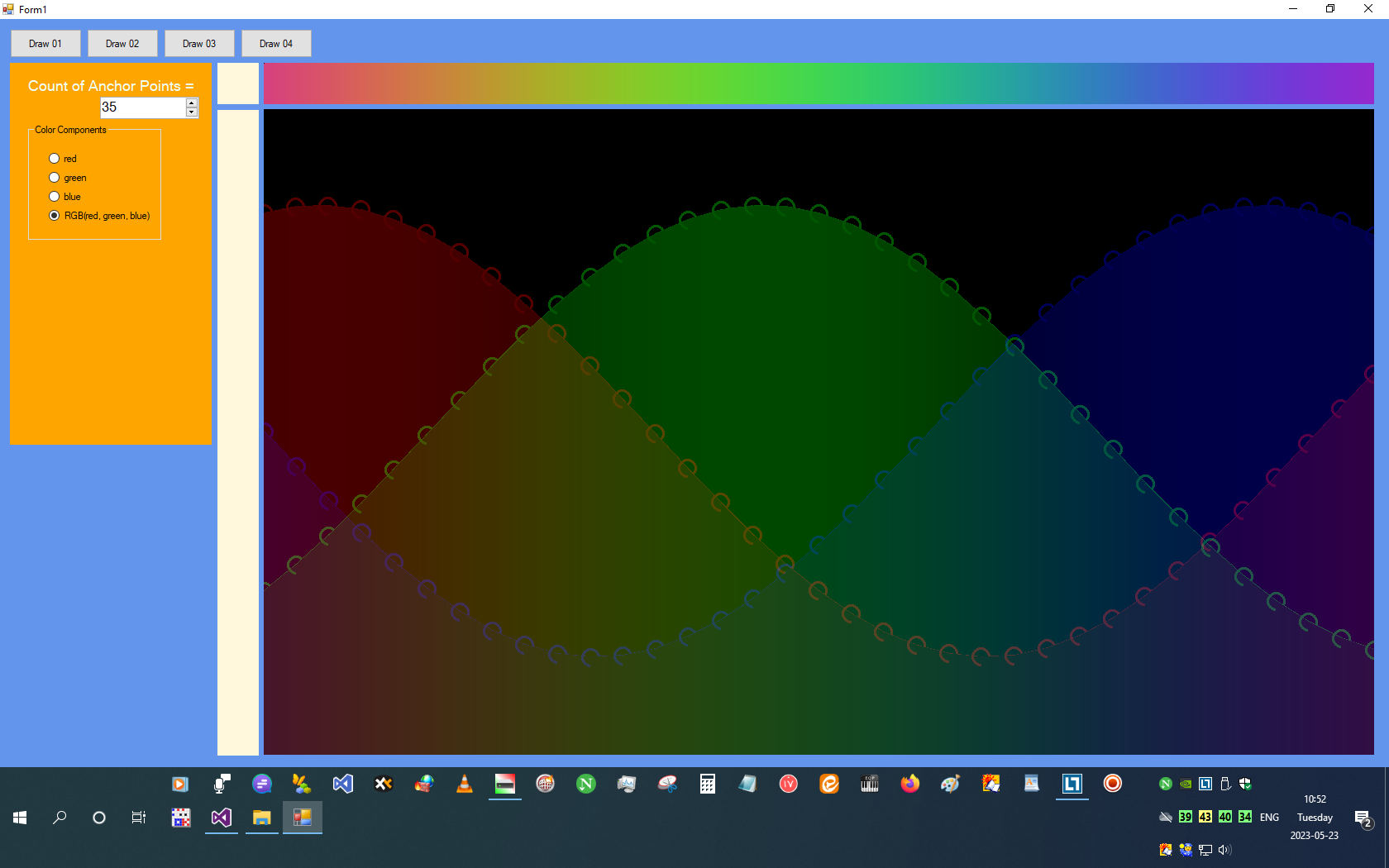Viewport: 1389px width, 868px height.
Task: Open the blue L bracket app icon
Action: 1072,784
